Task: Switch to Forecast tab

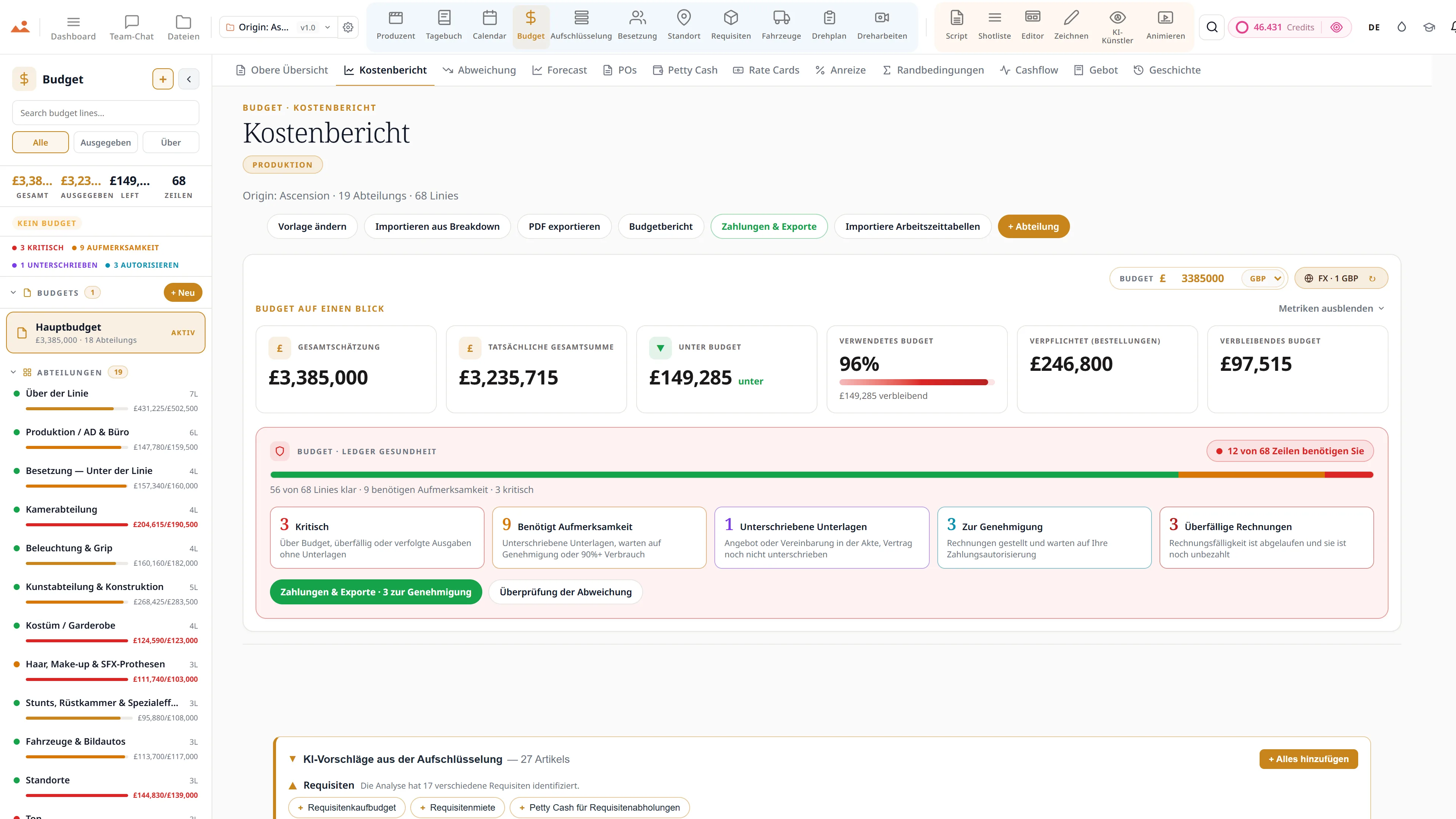Action: (x=560, y=70)
